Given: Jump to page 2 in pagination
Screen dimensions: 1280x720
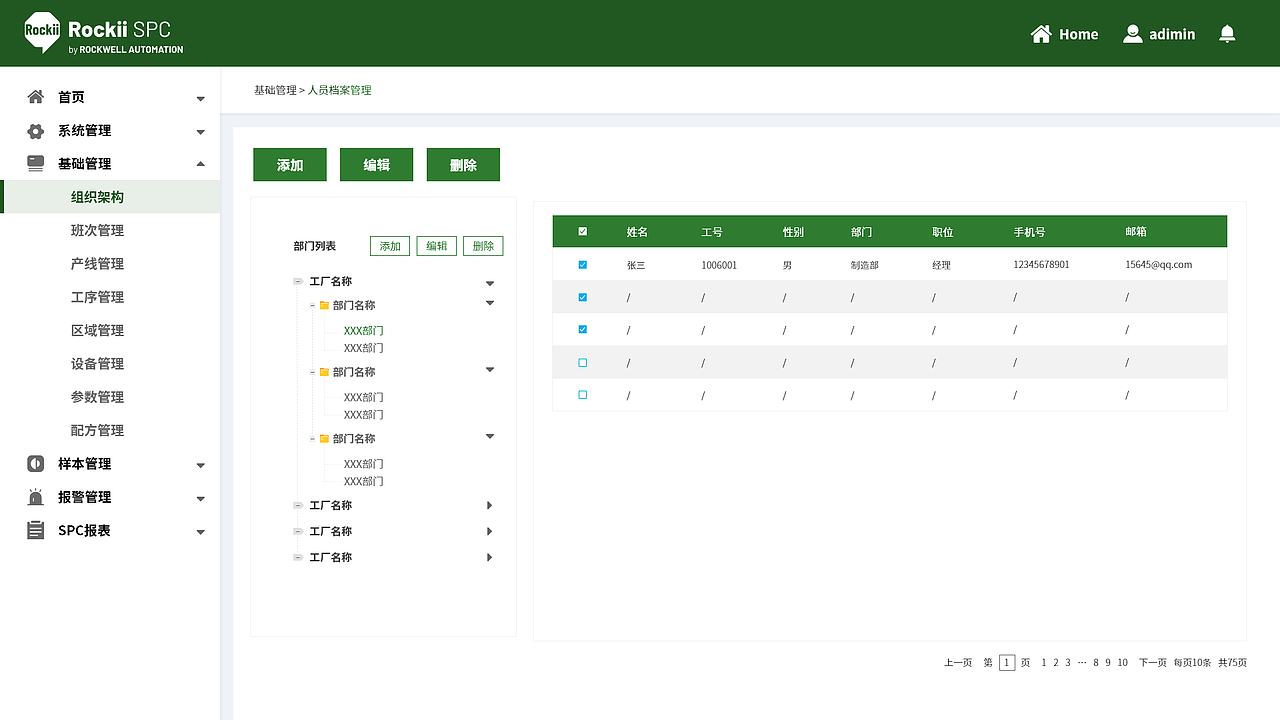Looking at the screenshot, I should (x=1056, y=663).
